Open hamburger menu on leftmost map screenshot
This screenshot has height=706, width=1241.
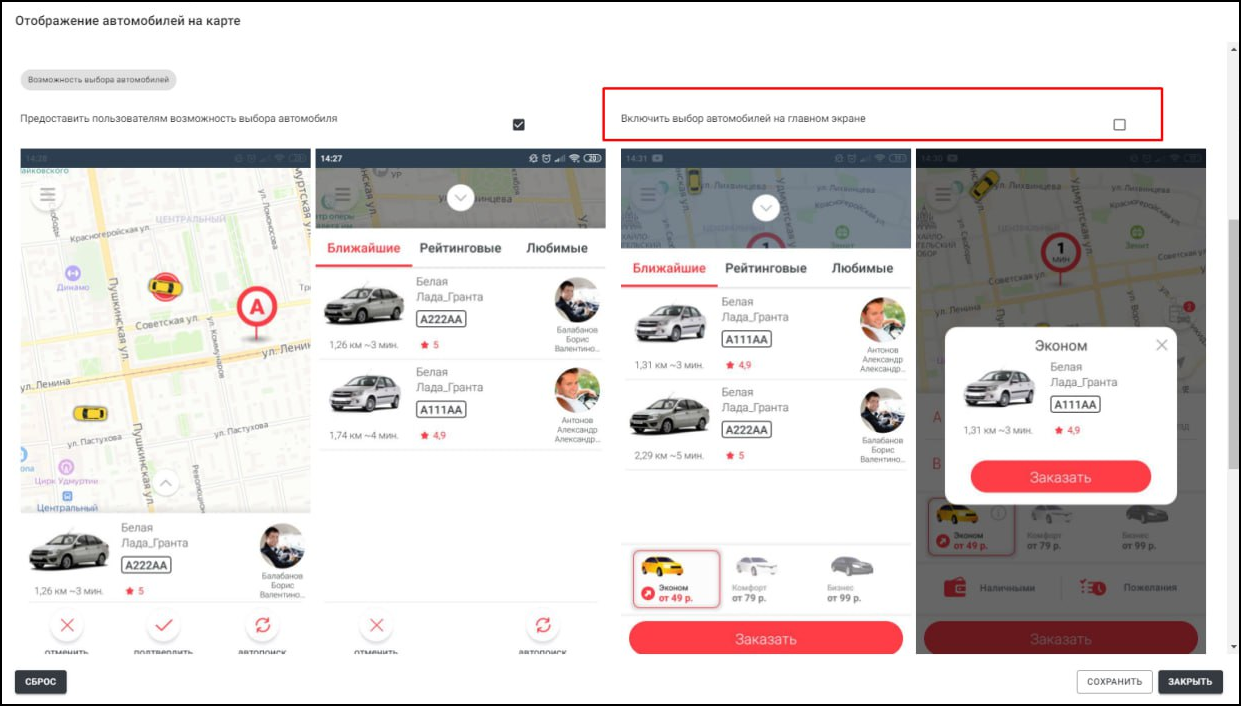click(x=47, y=194)
